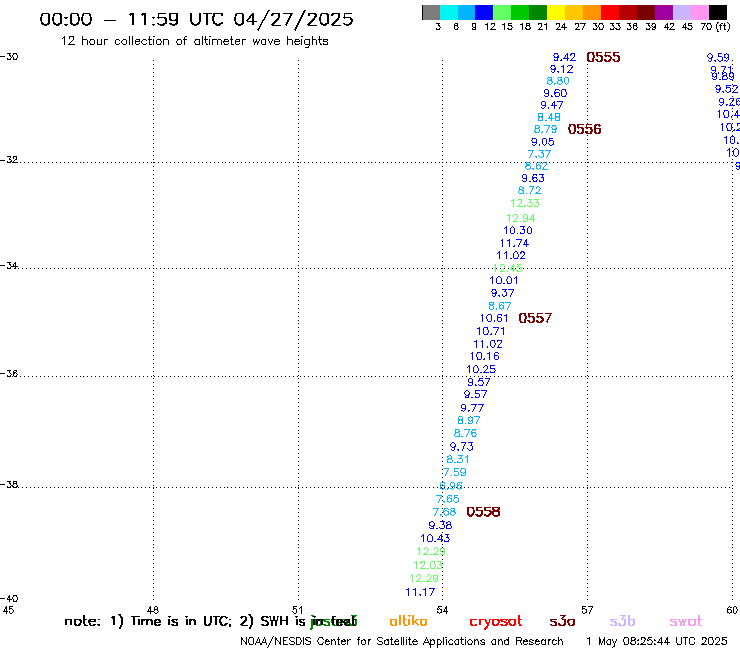Click the 10.01 wave height value

tap(504, 280)
